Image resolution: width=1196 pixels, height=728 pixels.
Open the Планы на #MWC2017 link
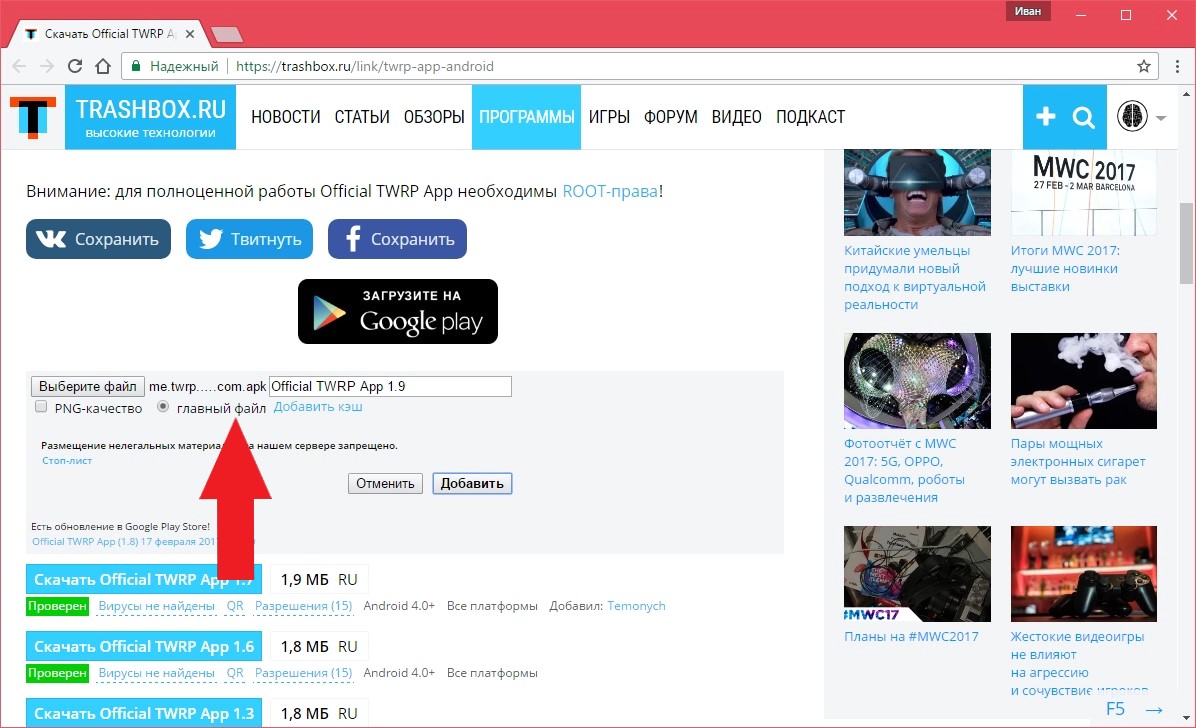pos(911,636)
